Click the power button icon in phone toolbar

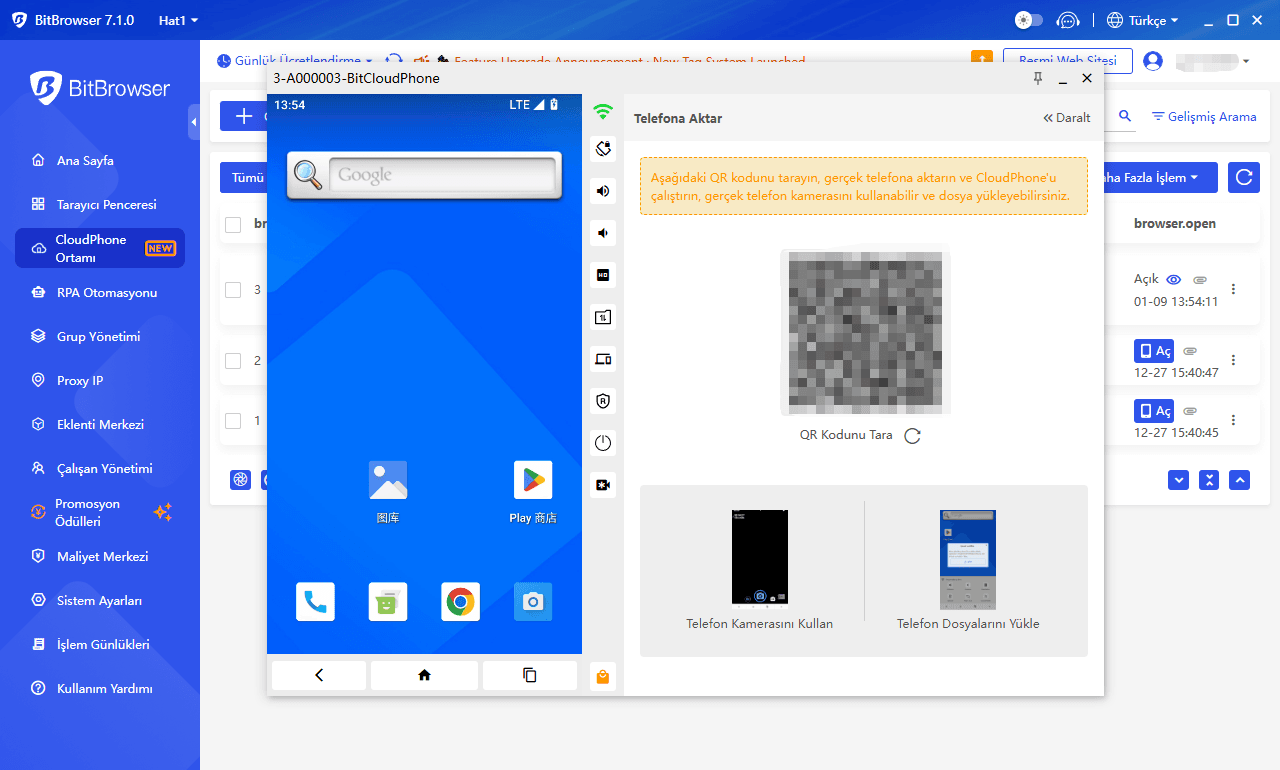tap(603, 443)
